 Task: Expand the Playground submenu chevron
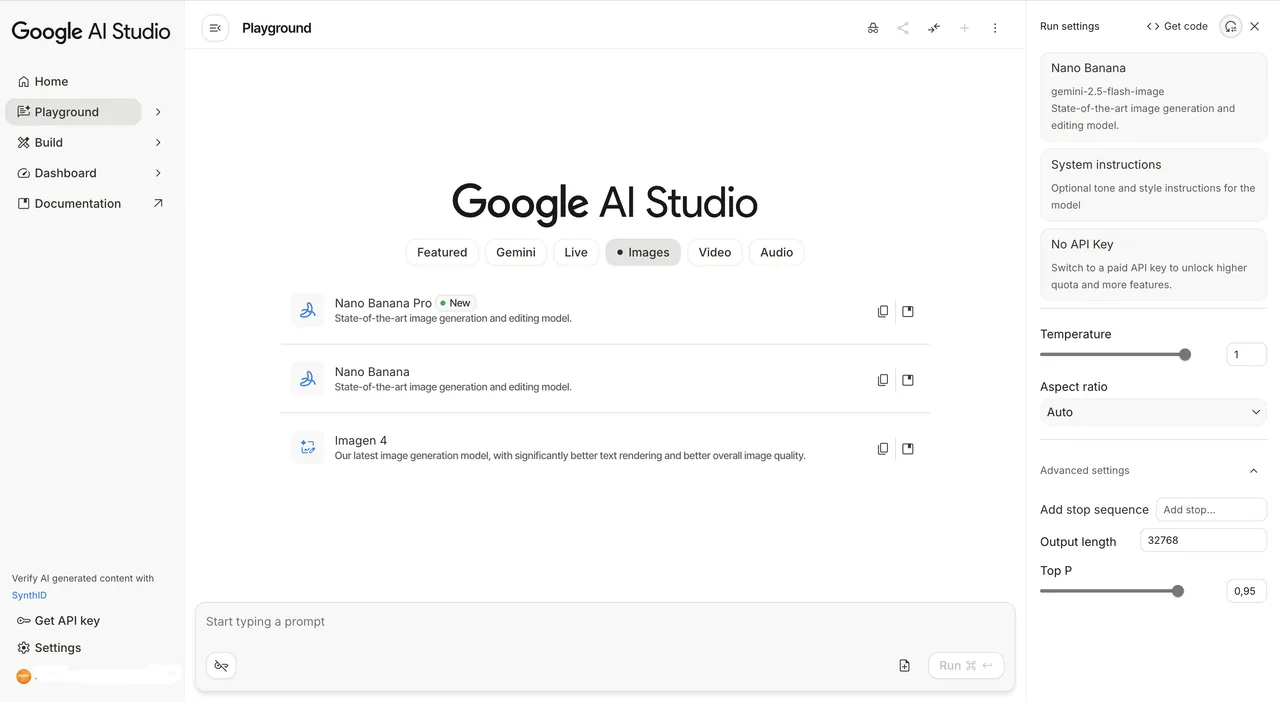click(158, 112)
